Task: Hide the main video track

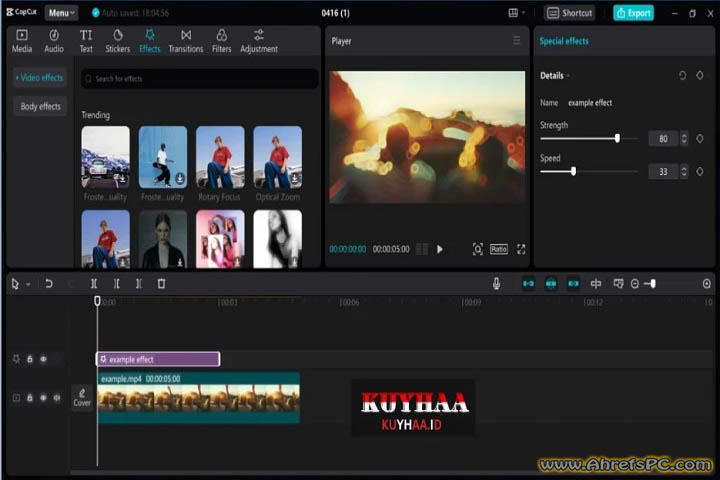Action: (x=43, y=397)
